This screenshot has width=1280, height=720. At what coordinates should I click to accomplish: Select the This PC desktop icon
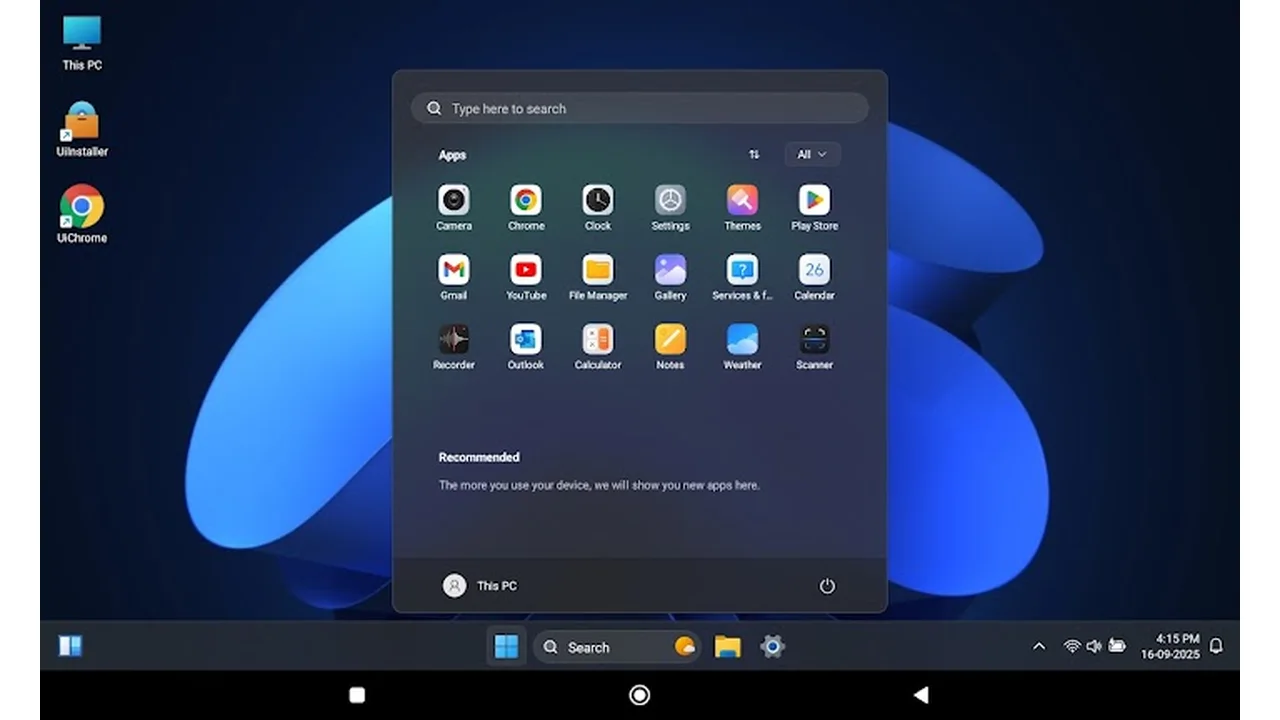[82, 42]
